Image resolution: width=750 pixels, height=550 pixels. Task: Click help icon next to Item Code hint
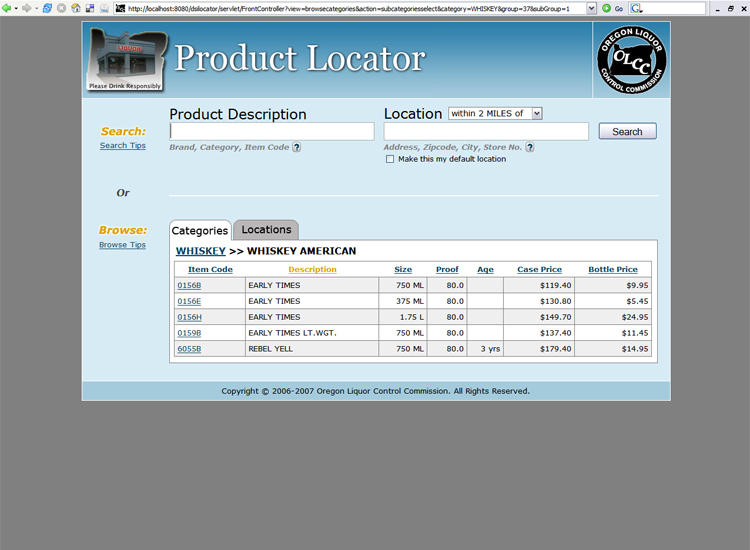(x=297, y=147)
